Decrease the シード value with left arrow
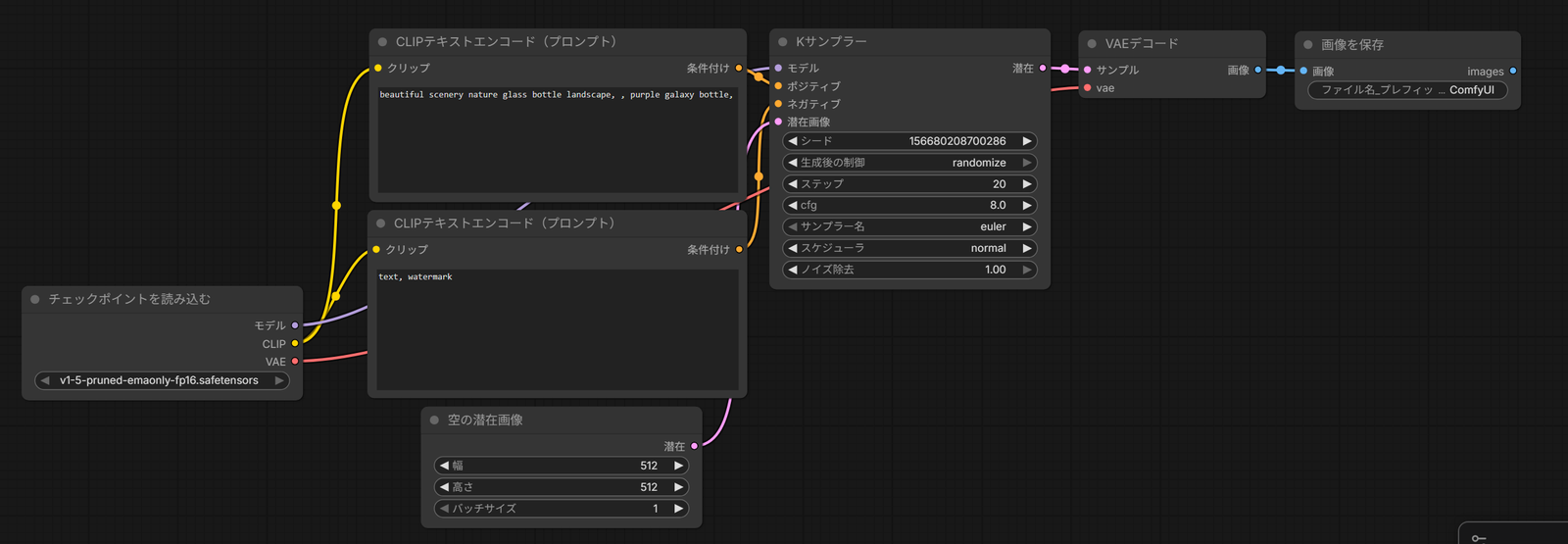The height and width of the screenshot is (544, 1568). pos(793,141)
